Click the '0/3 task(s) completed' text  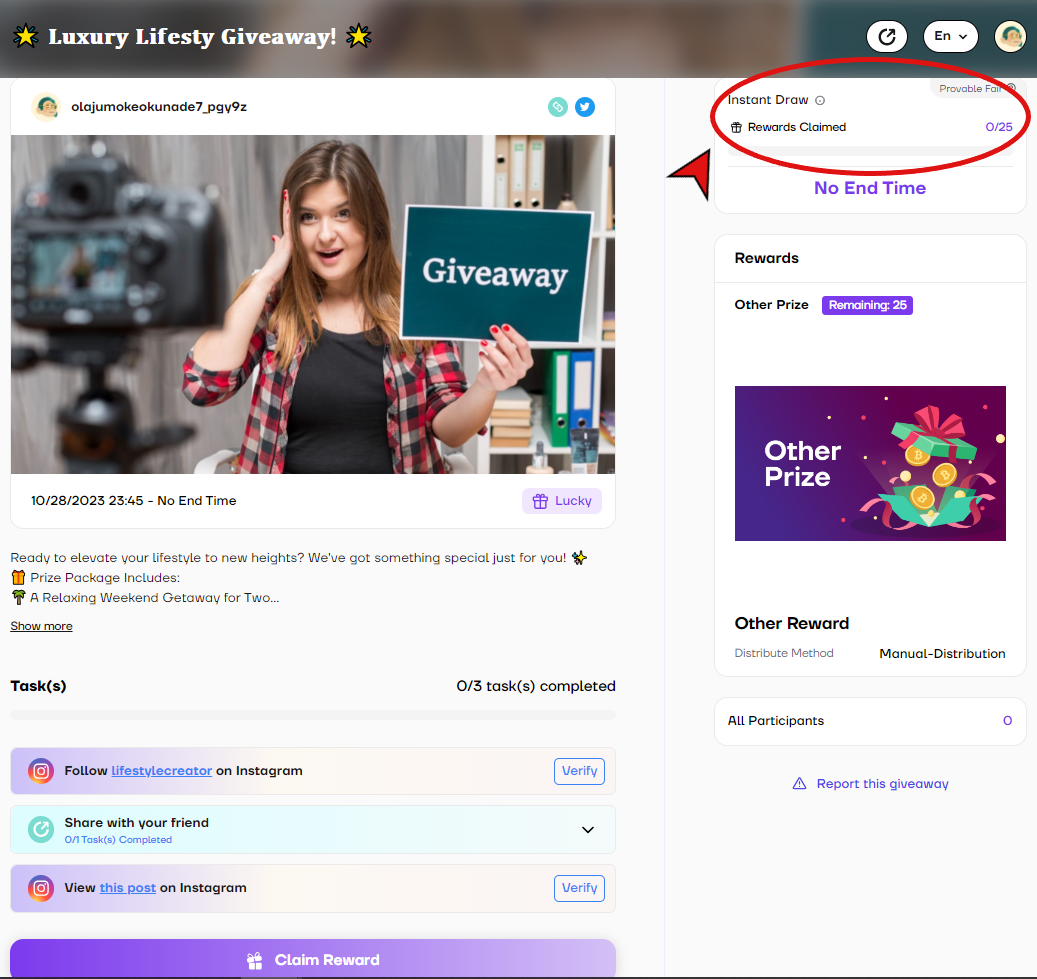pos(536,686)
